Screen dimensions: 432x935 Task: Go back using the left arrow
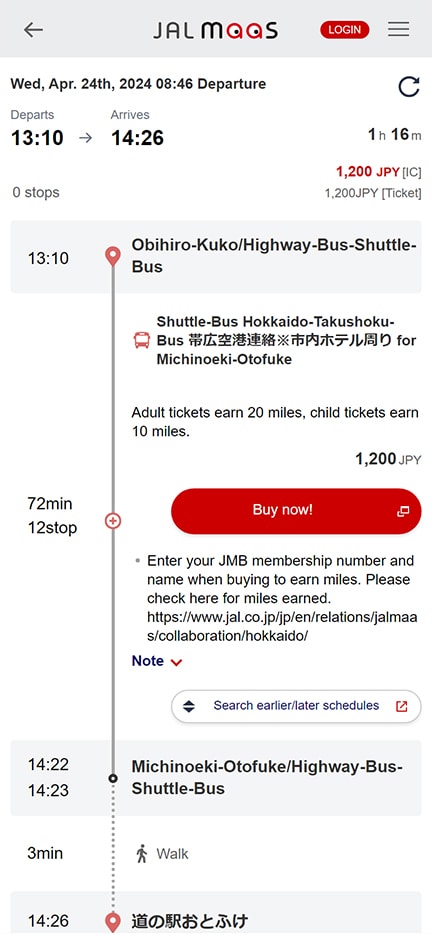coord(33,29)
